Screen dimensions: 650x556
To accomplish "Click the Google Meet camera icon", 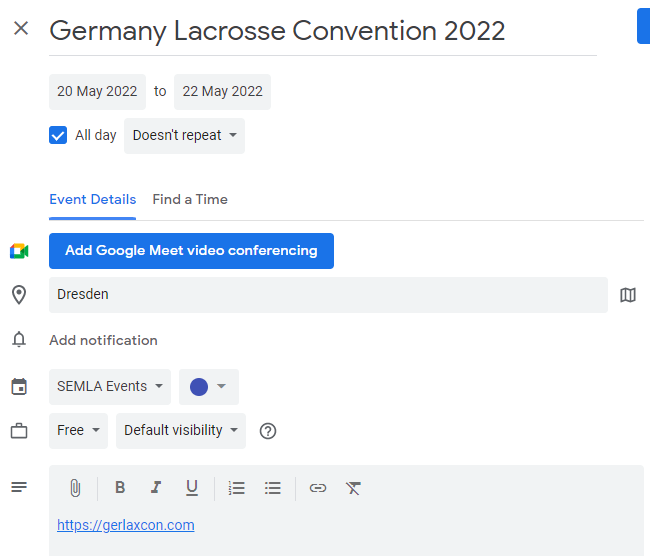I will [x=19, y=251].
